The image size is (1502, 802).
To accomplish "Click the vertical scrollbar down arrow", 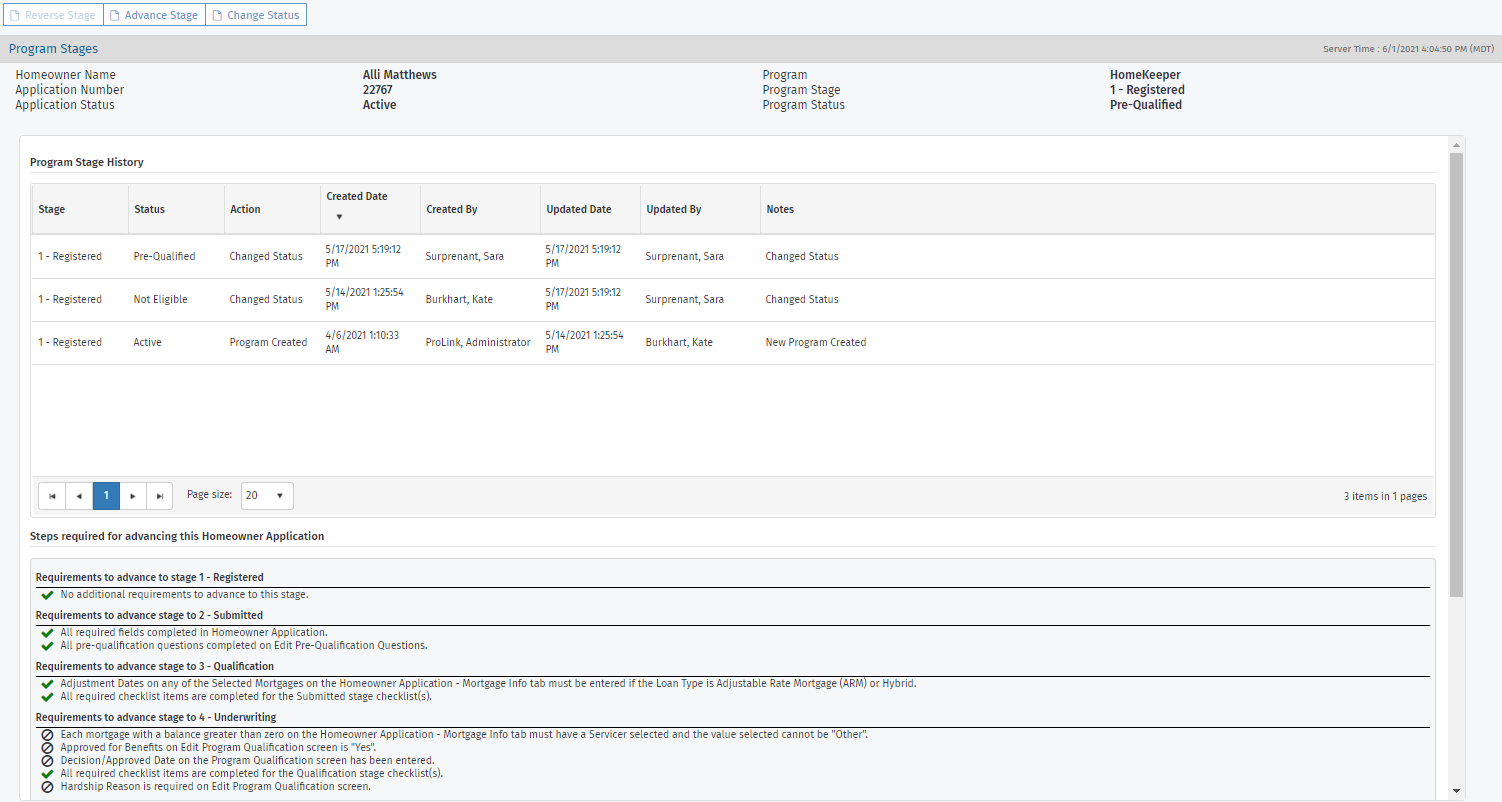I will tap(1456, 791).
